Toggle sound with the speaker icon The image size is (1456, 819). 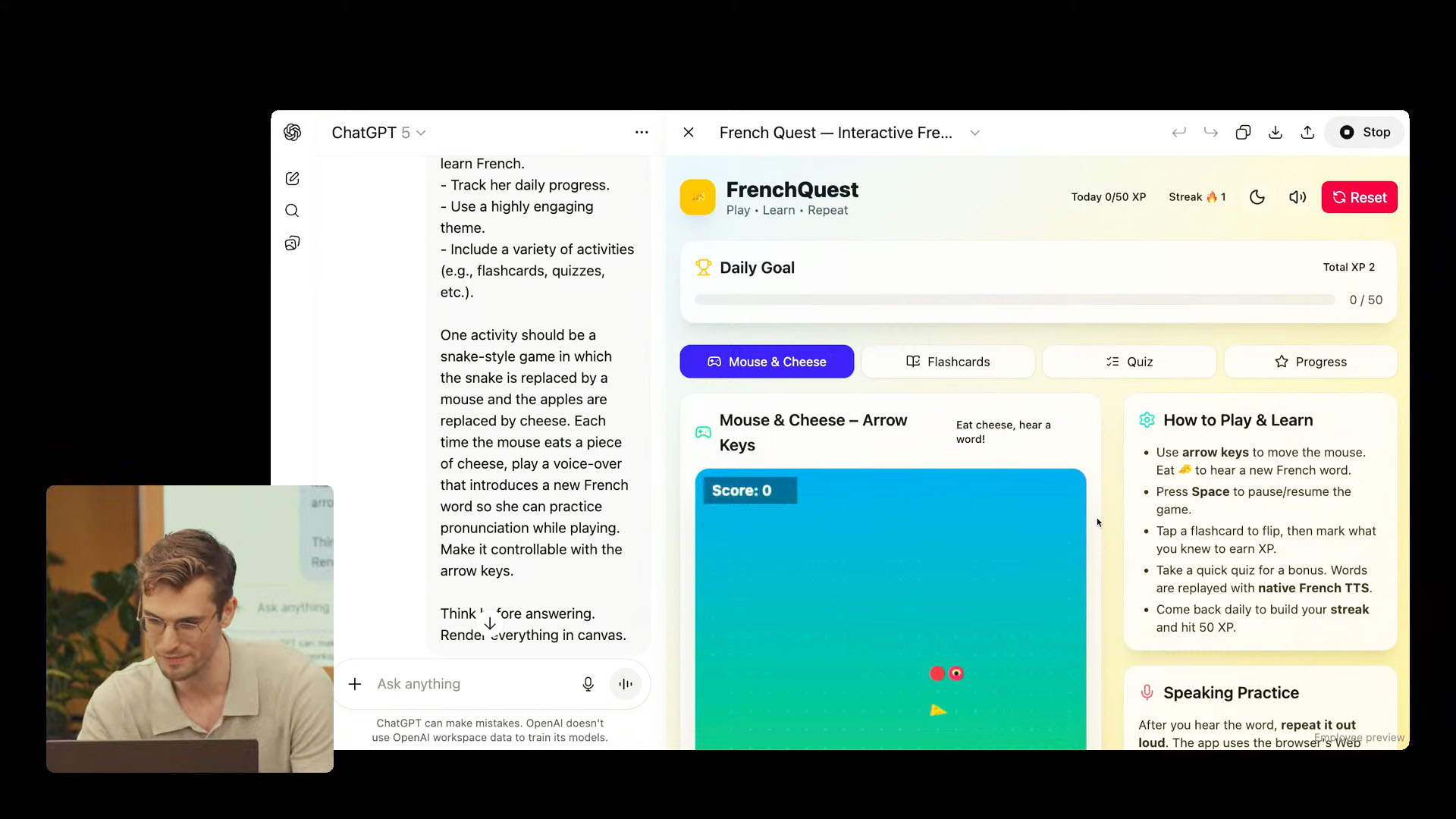click(1298, 197)
